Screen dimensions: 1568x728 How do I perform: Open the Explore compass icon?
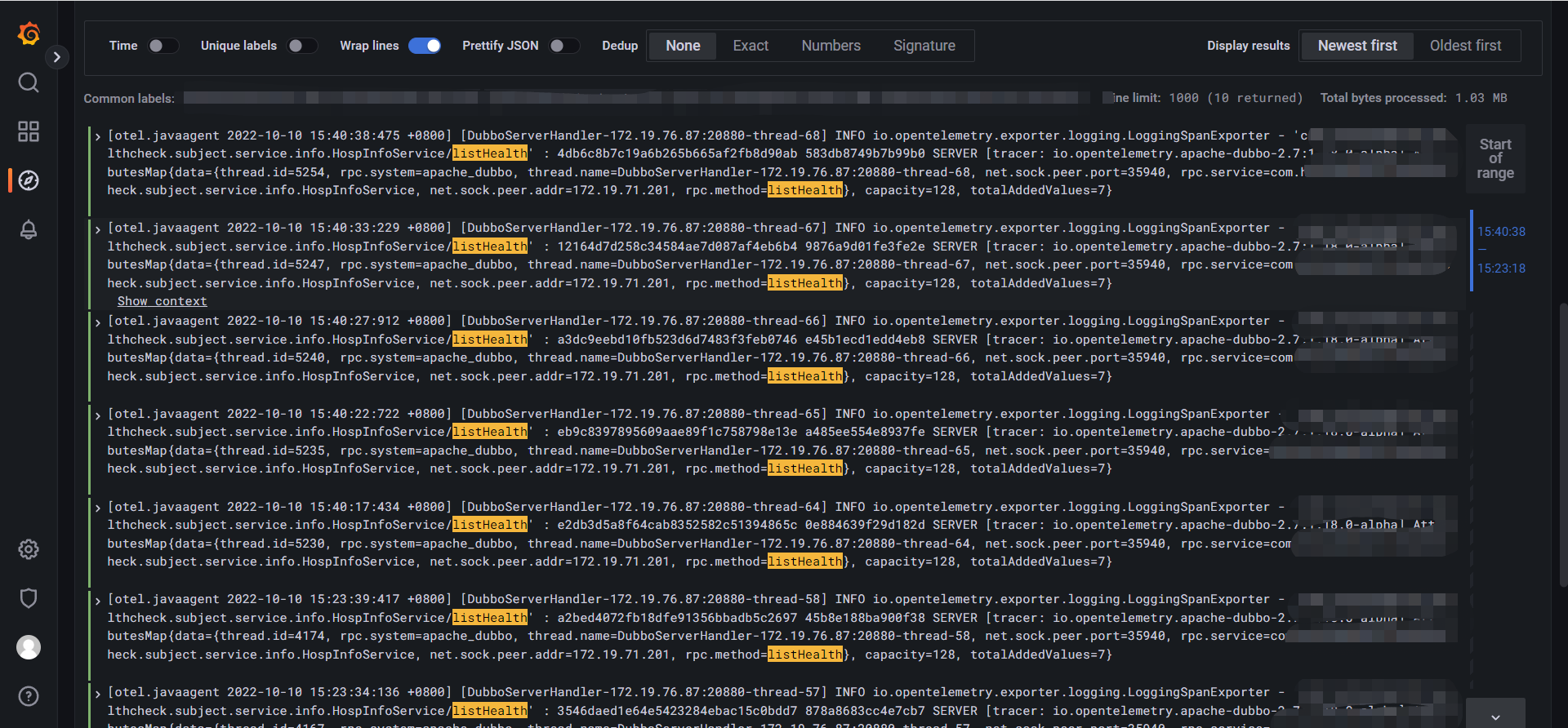click(29, 180)
